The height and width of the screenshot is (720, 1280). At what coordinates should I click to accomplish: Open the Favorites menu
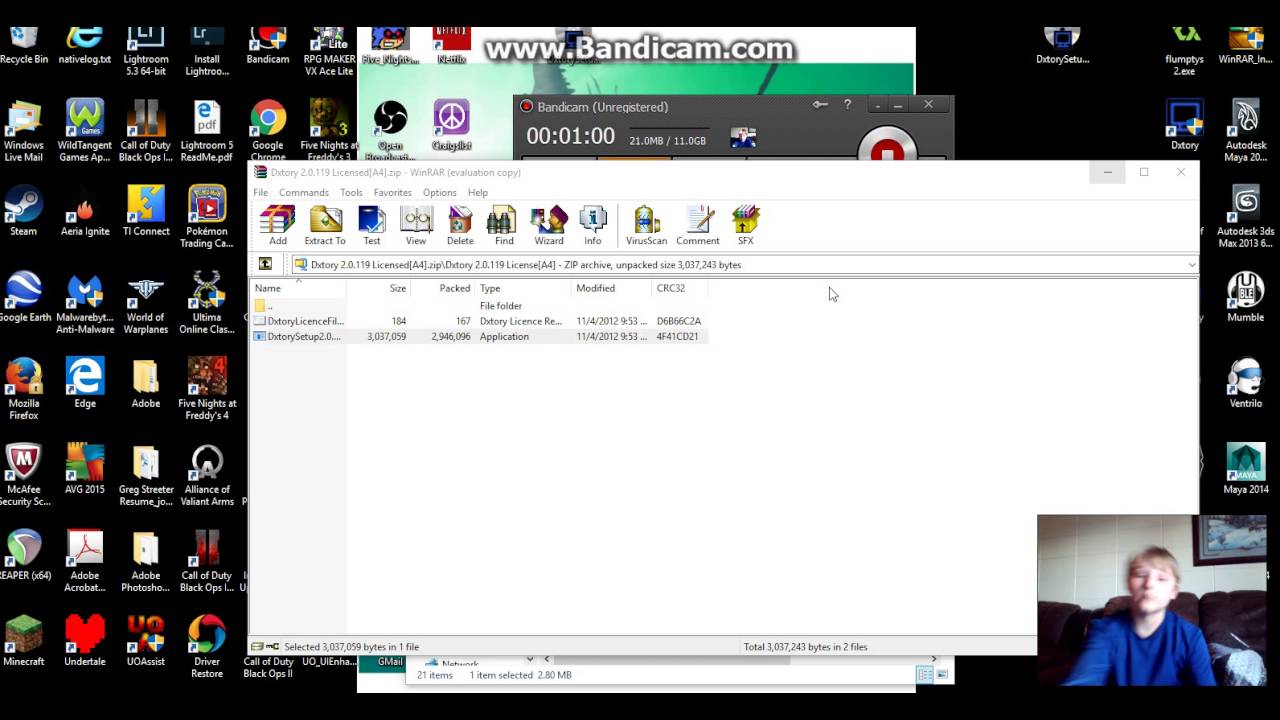392,192
